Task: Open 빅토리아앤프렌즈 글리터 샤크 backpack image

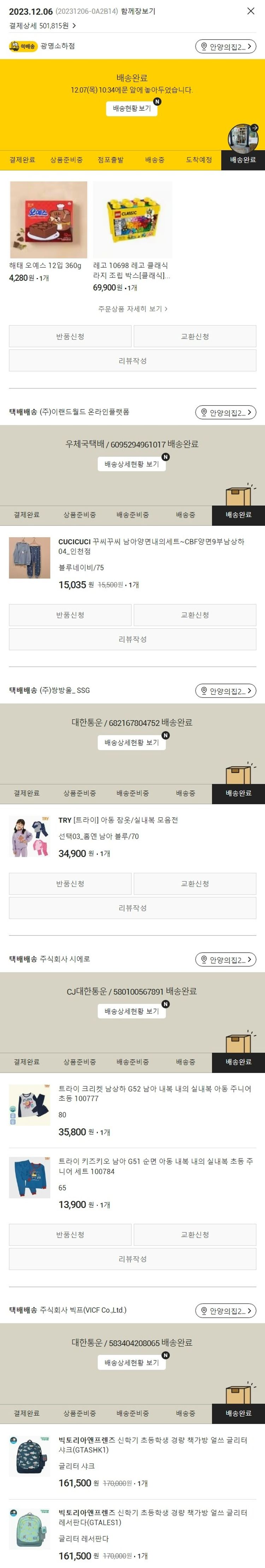Action: [30, 1457]
